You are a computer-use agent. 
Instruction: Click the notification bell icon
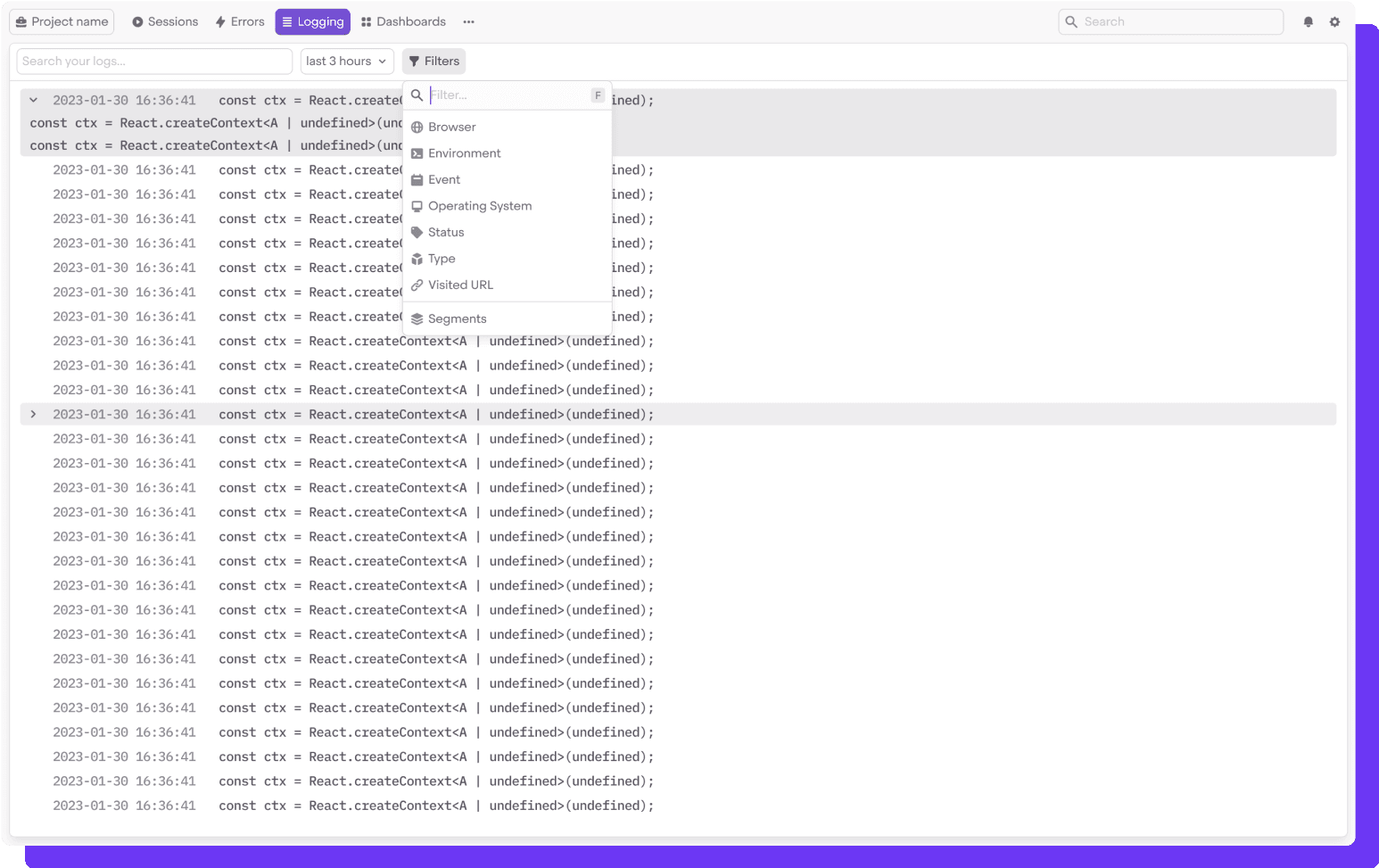tap(1308, 22)
